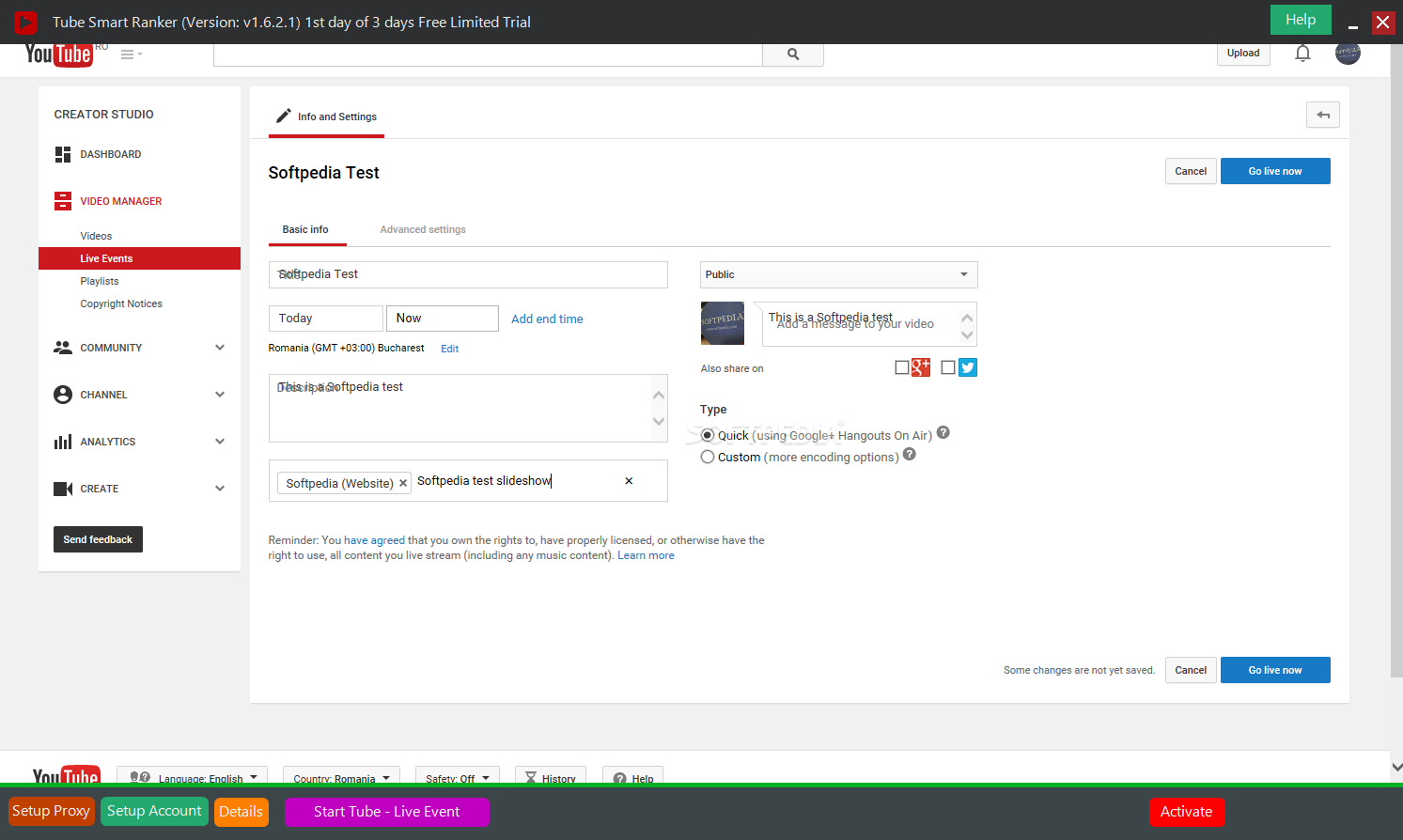Open the Info and Settings tab
This screenshot has height=840, width=1403.
(x=326, y=117)
